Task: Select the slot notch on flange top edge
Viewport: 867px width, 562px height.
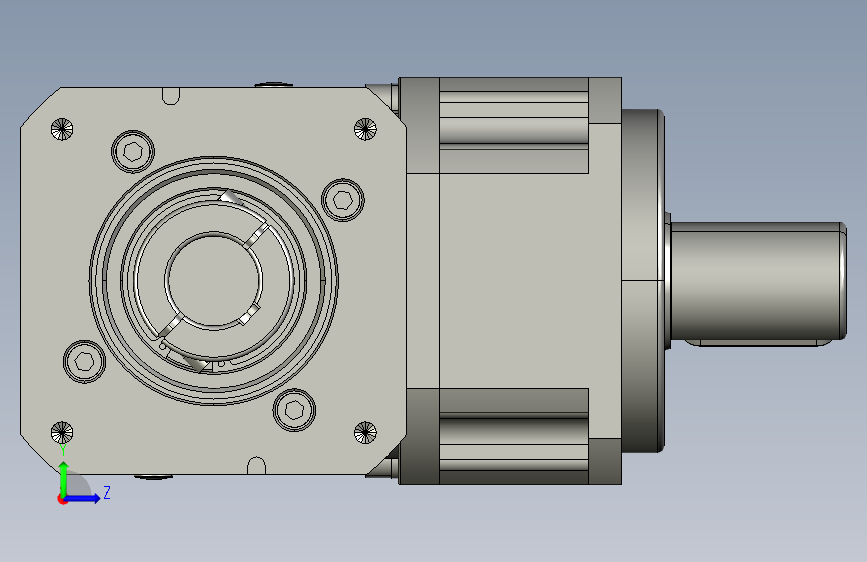Action: click(171, 96)
